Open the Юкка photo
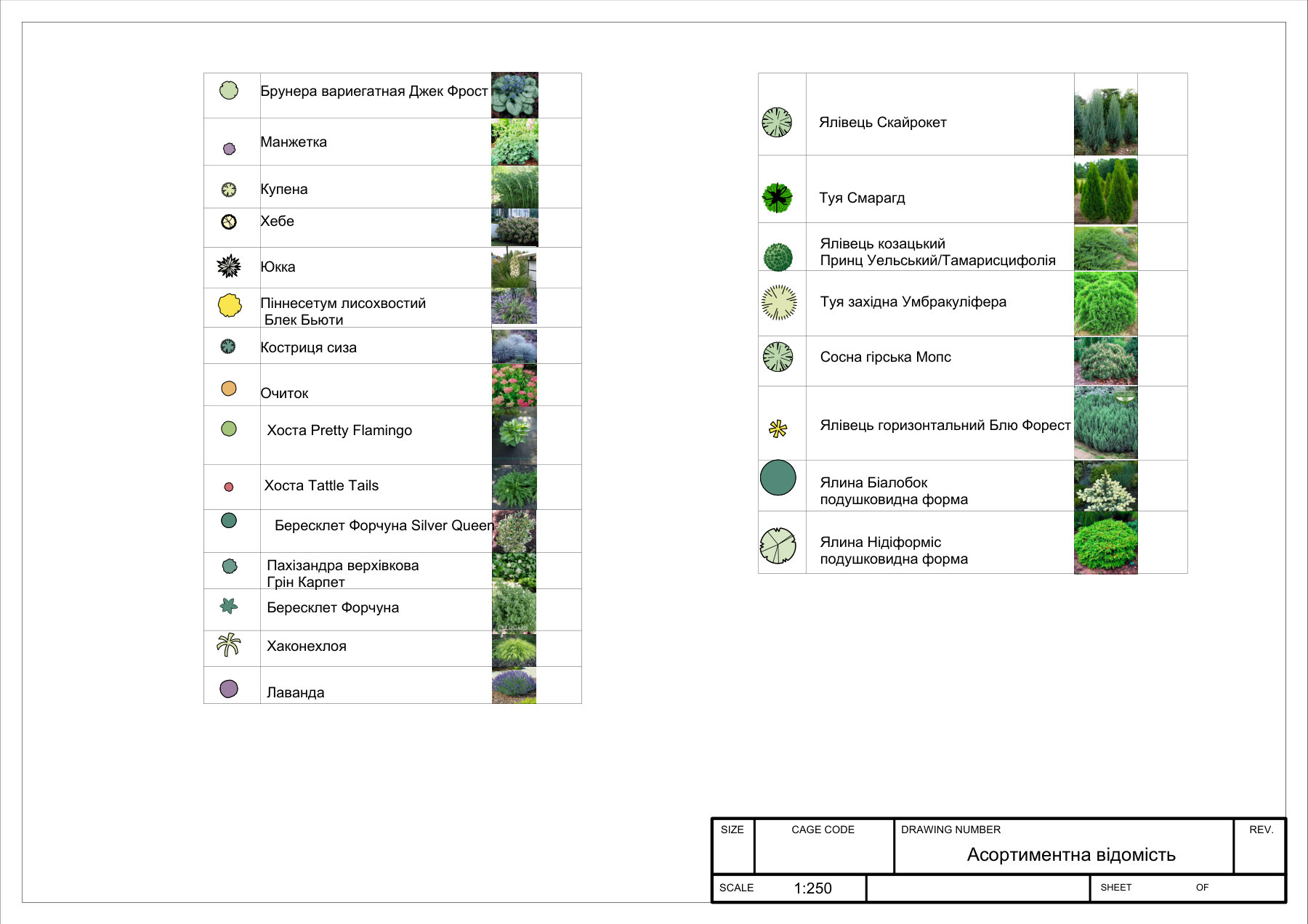This screenshot has width=1308, height=924. pyautogui.click(x=514, y=268)
